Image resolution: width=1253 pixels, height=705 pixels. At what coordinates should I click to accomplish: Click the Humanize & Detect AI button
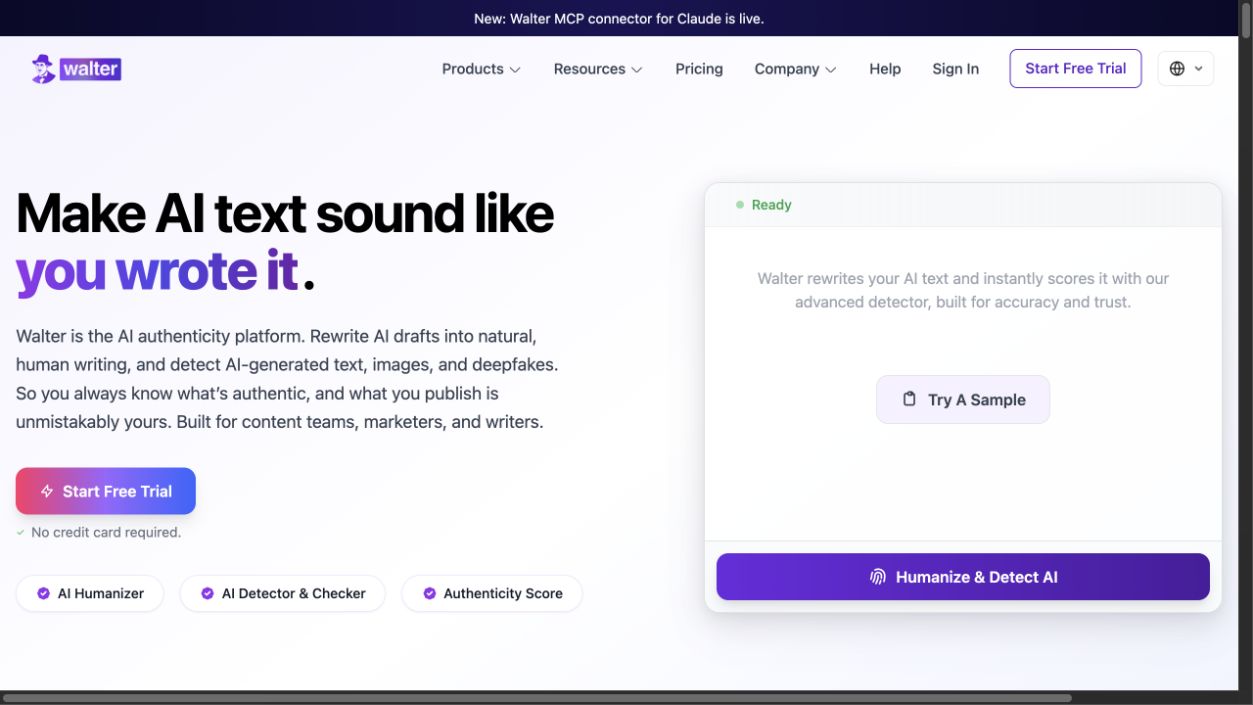click(x=963, y=577)
